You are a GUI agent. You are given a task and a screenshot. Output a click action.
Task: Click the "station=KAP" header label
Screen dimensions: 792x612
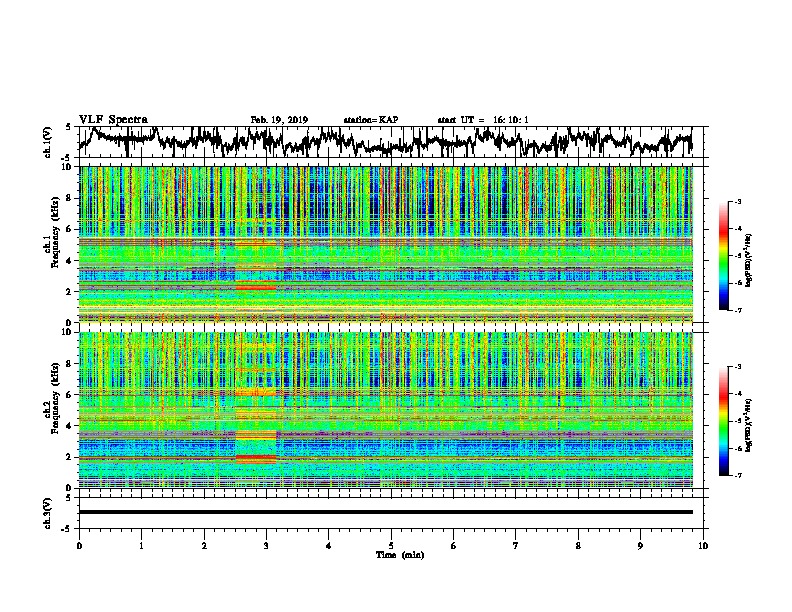[371, 120]
